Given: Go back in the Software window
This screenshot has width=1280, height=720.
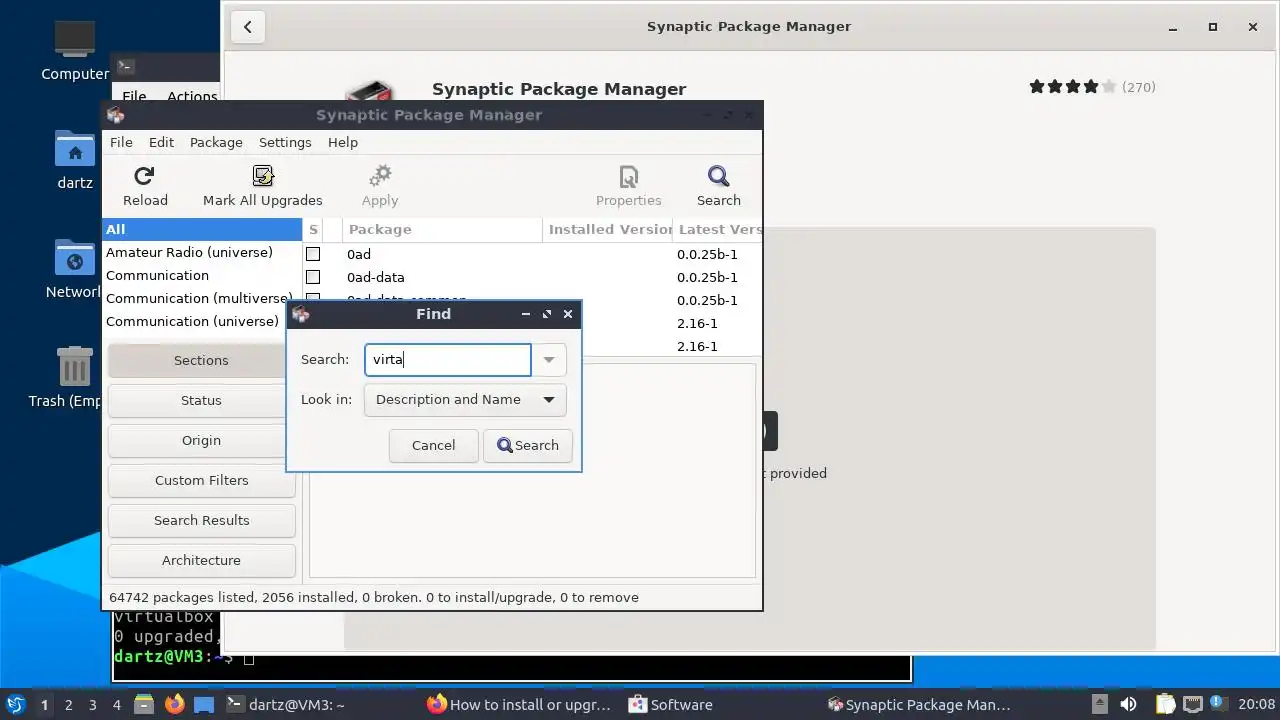Looking at the screenshot, I should point(248,27).
